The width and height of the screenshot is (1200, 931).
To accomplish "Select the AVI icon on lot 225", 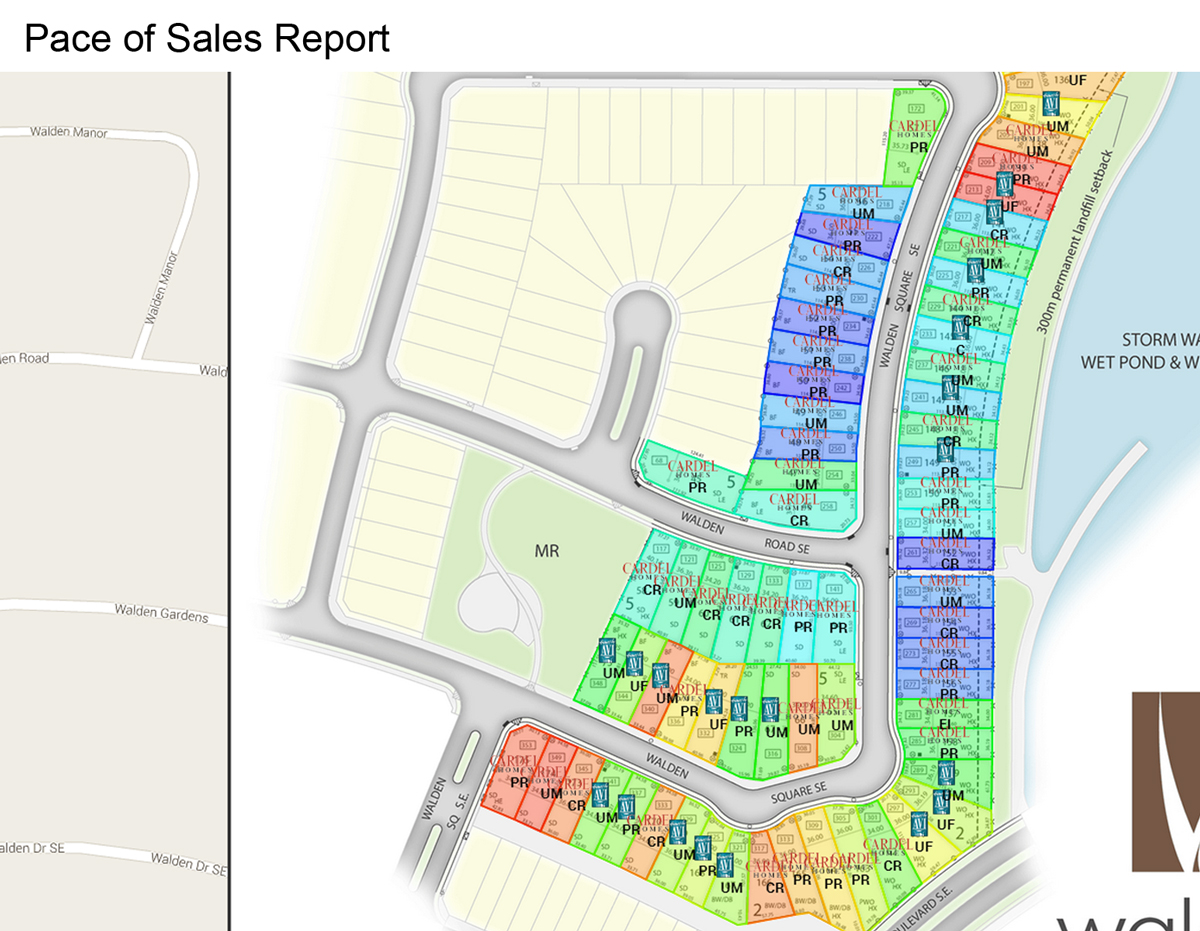I will [975, 271].
